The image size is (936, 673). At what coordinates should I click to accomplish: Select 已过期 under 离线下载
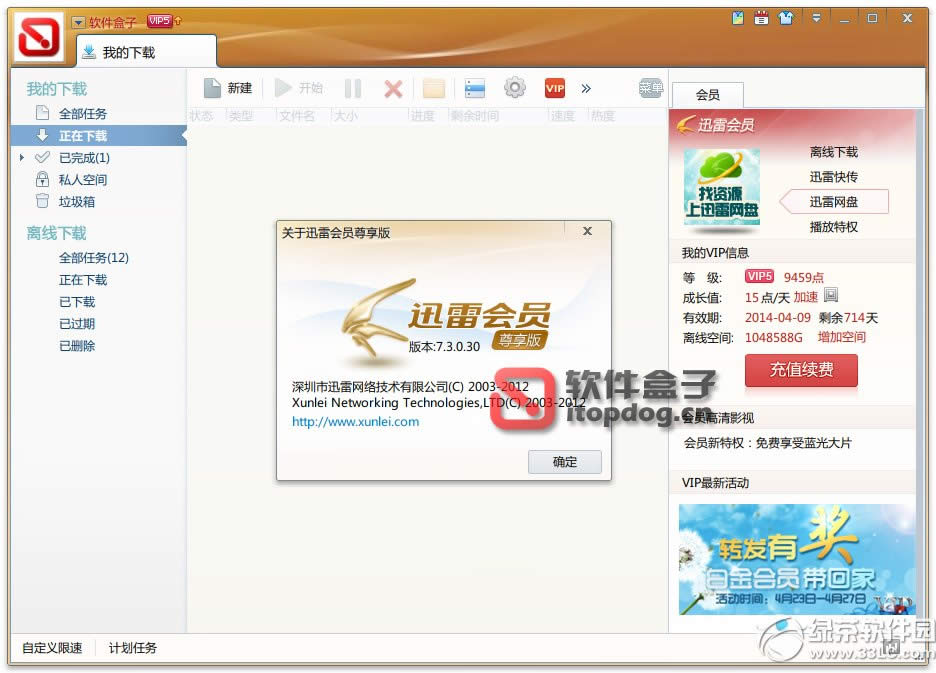[77, 324]
